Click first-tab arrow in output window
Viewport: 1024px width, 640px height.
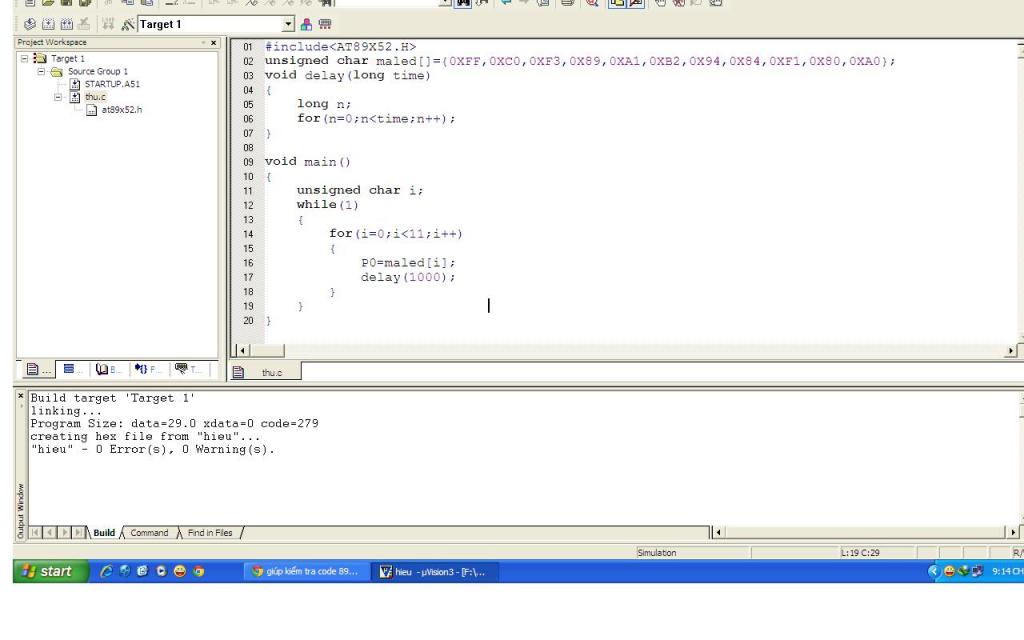coord(35,533)
